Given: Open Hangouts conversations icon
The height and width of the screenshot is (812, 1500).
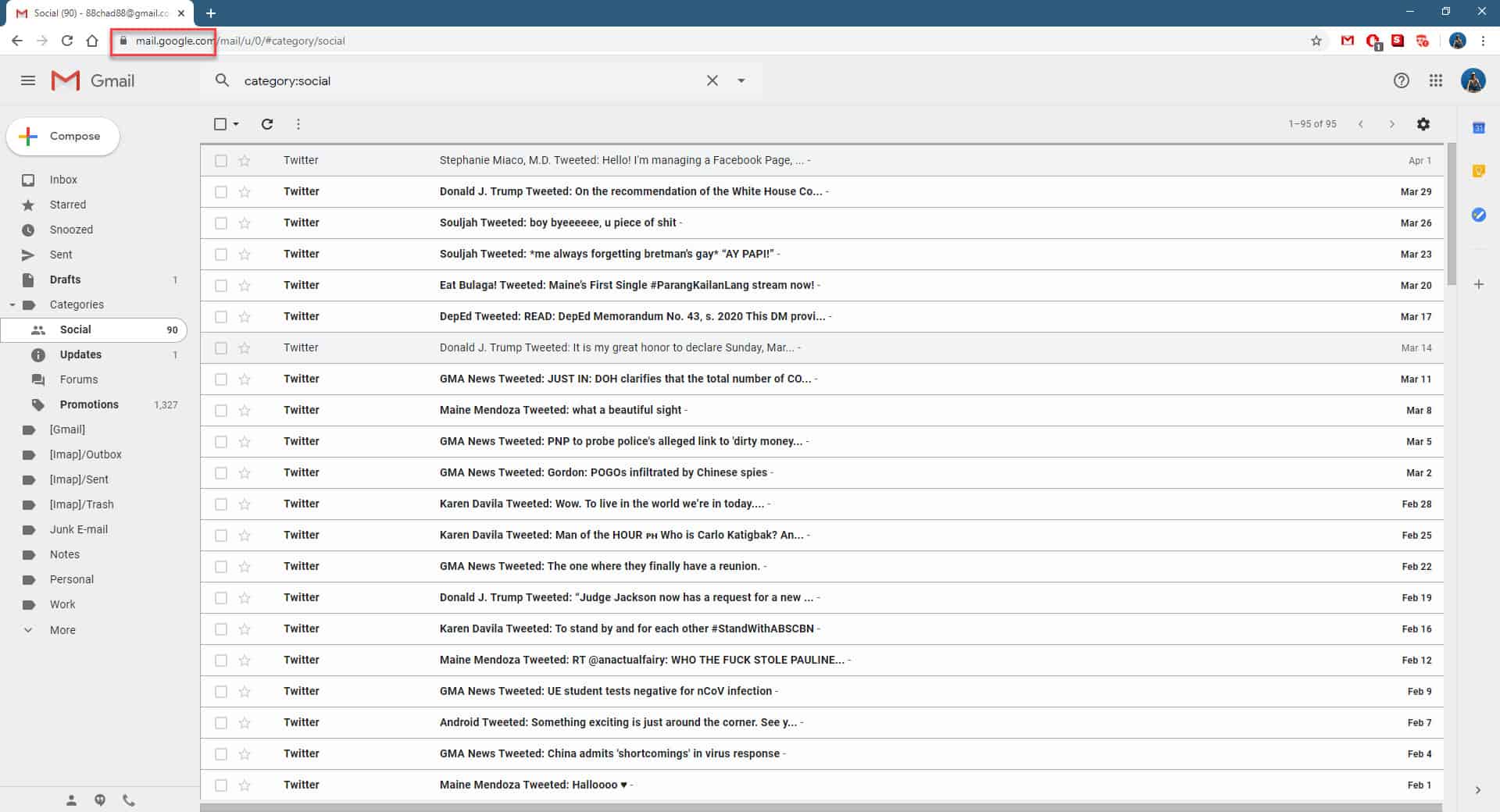Looking at the screenshot, I should 100,800.
